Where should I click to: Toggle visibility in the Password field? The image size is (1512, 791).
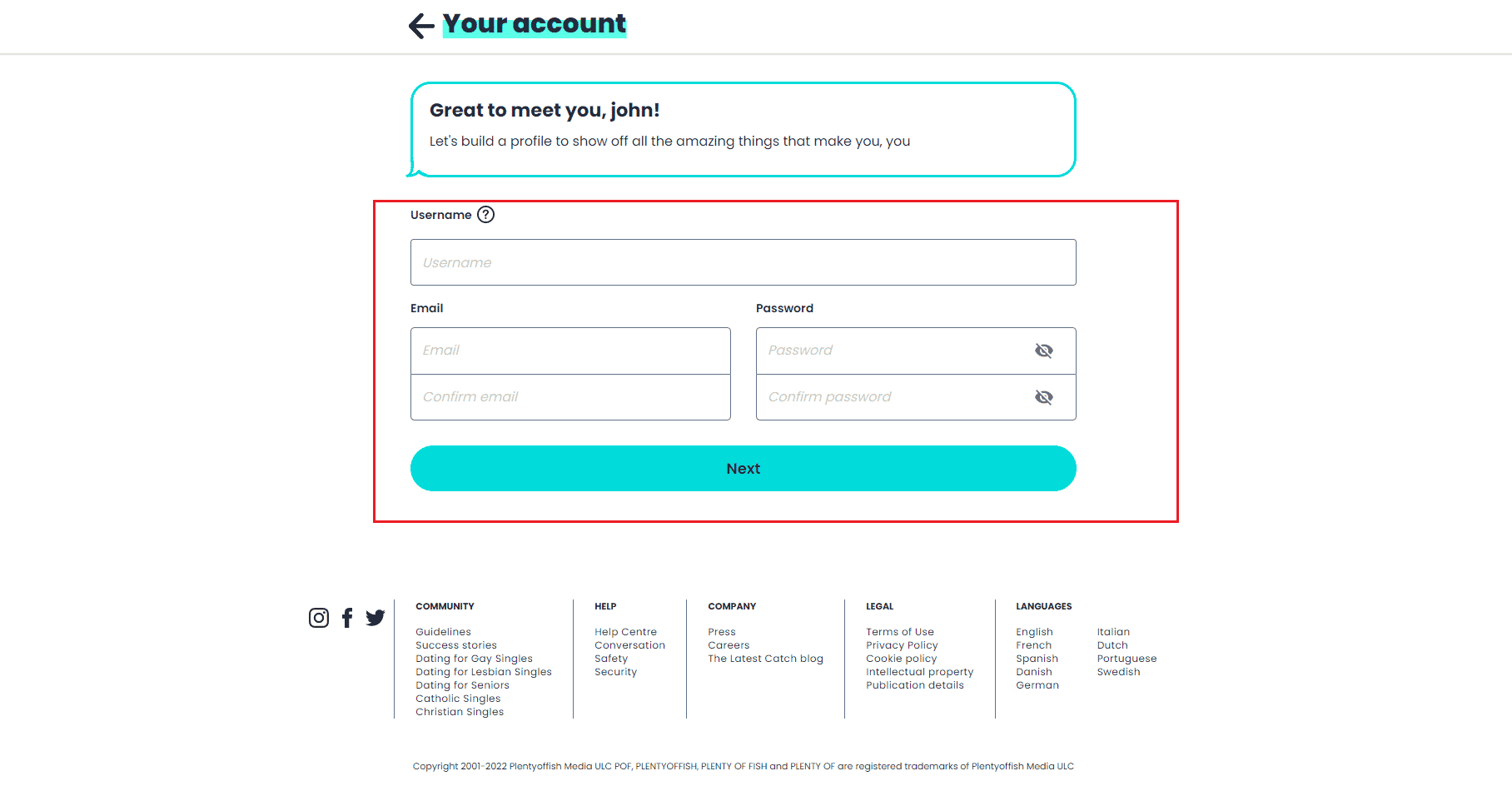coord(1043,351)
